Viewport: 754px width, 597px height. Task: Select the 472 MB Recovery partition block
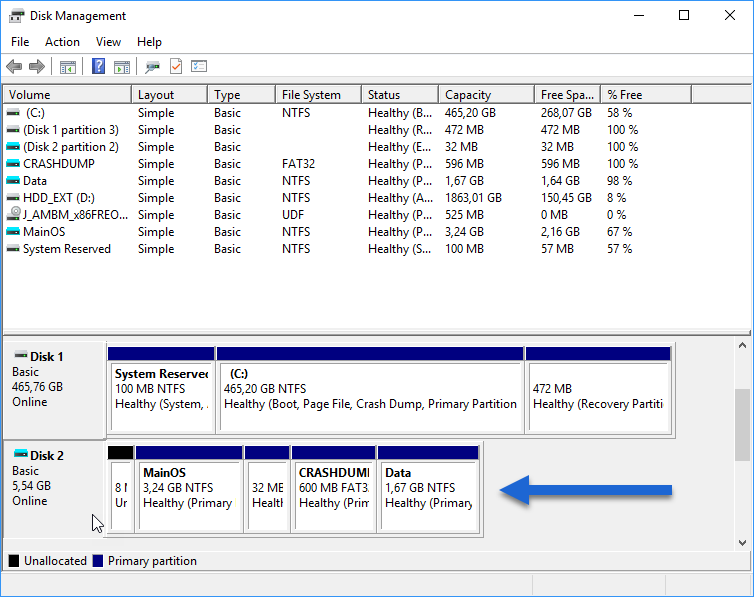click(x=599, y=390)
